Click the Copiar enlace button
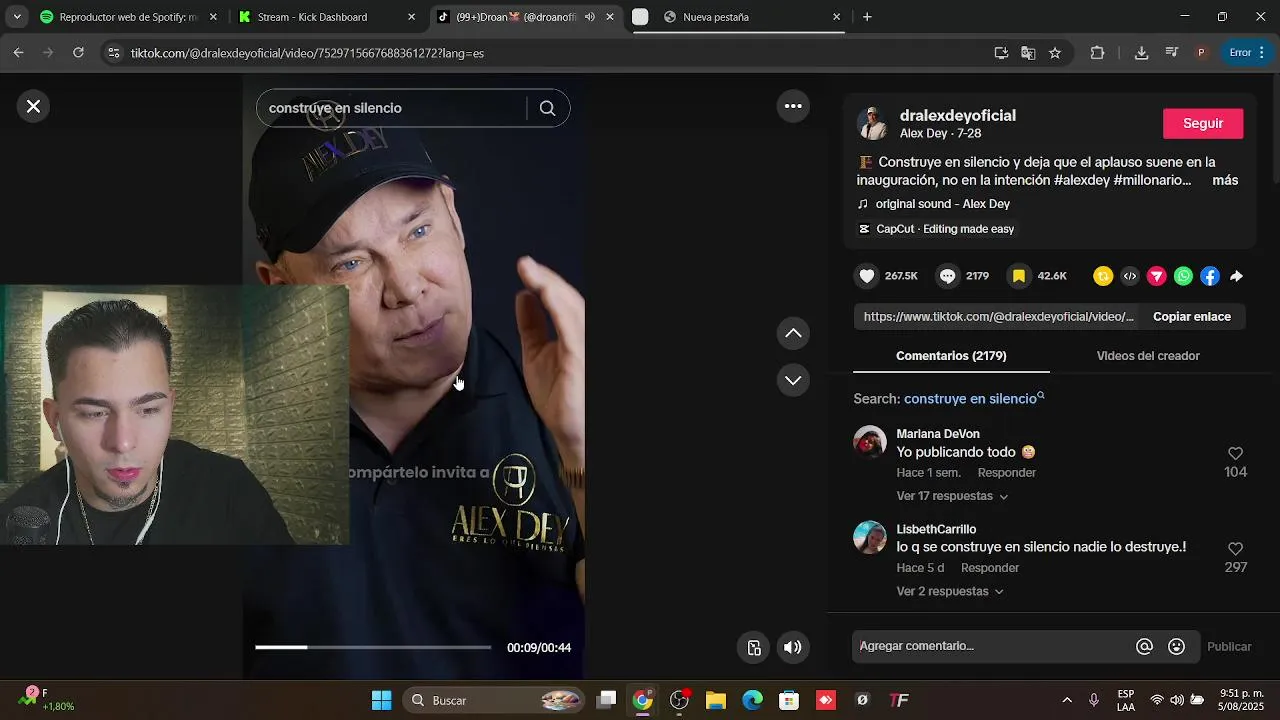The image size is (1280, 720). coord(1192,317)
